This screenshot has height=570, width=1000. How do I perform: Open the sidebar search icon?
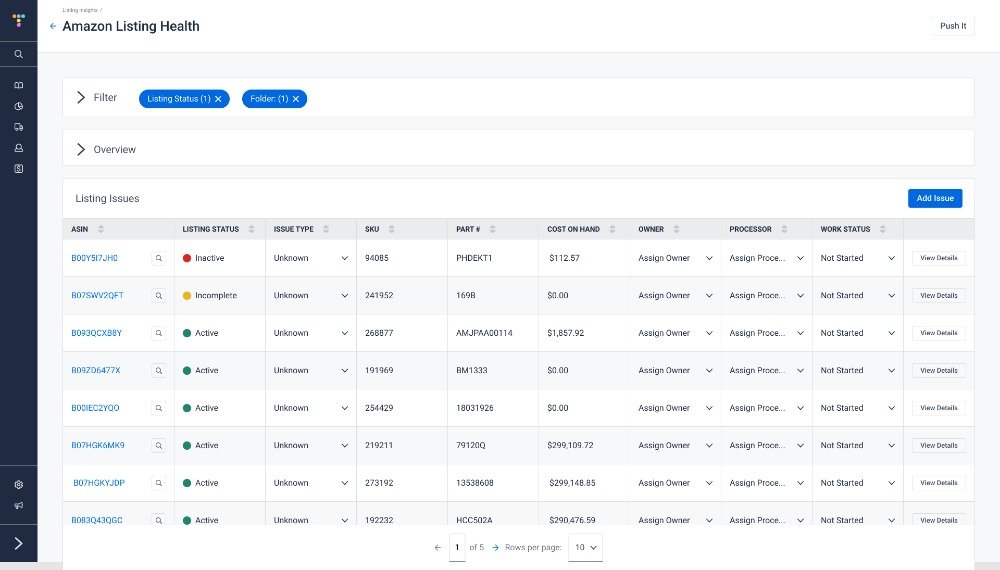point(18,54)
